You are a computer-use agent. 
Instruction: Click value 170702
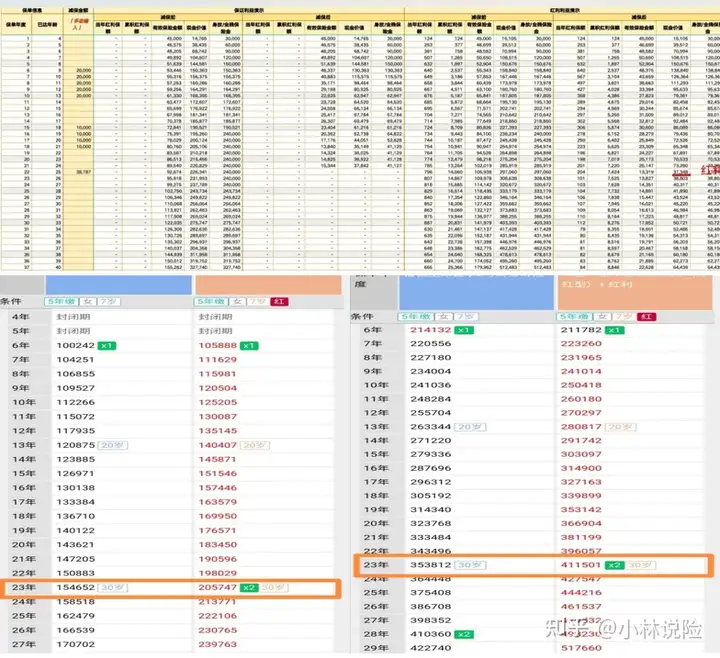coord(75,645)
